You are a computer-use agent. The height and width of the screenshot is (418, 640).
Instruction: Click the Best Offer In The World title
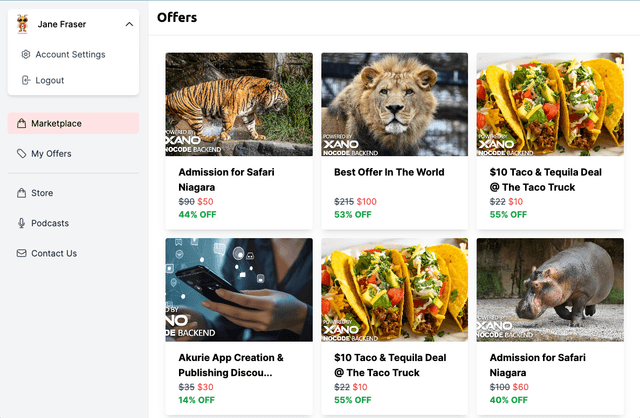tap(389, 172)
